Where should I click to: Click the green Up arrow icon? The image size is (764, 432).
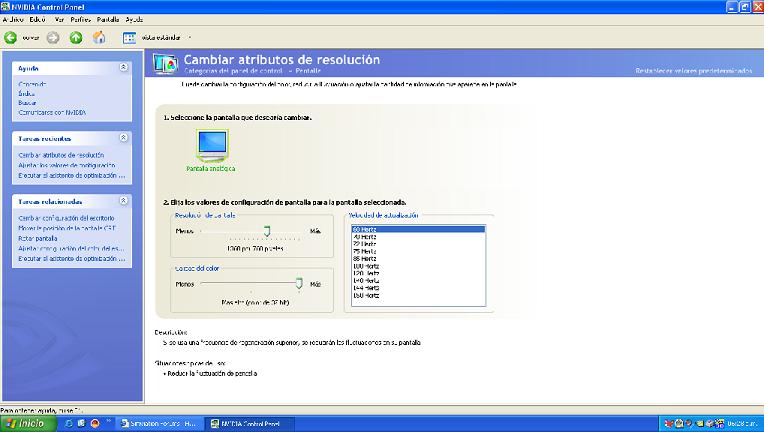click(76, 38)
